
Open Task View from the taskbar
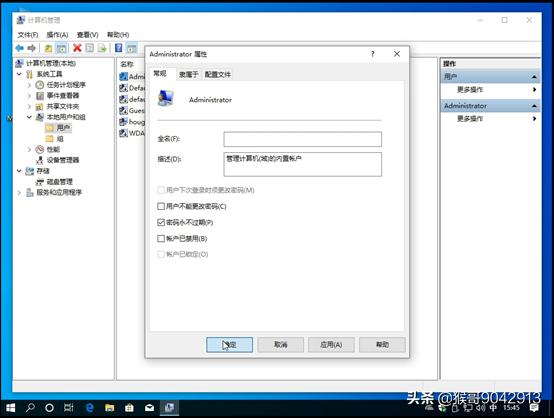(x=69, y=408)
